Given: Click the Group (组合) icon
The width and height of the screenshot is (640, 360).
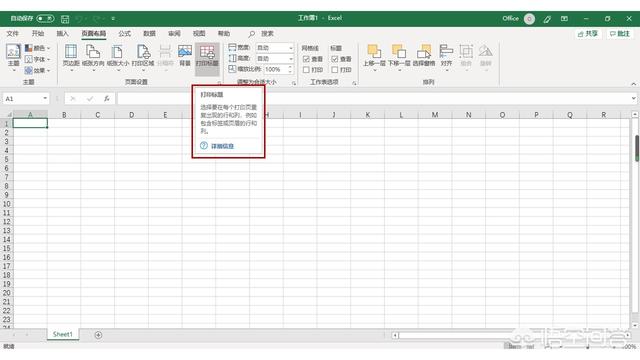Looking at the screenshot, I should pyautogui.click(x=466, y=51).
